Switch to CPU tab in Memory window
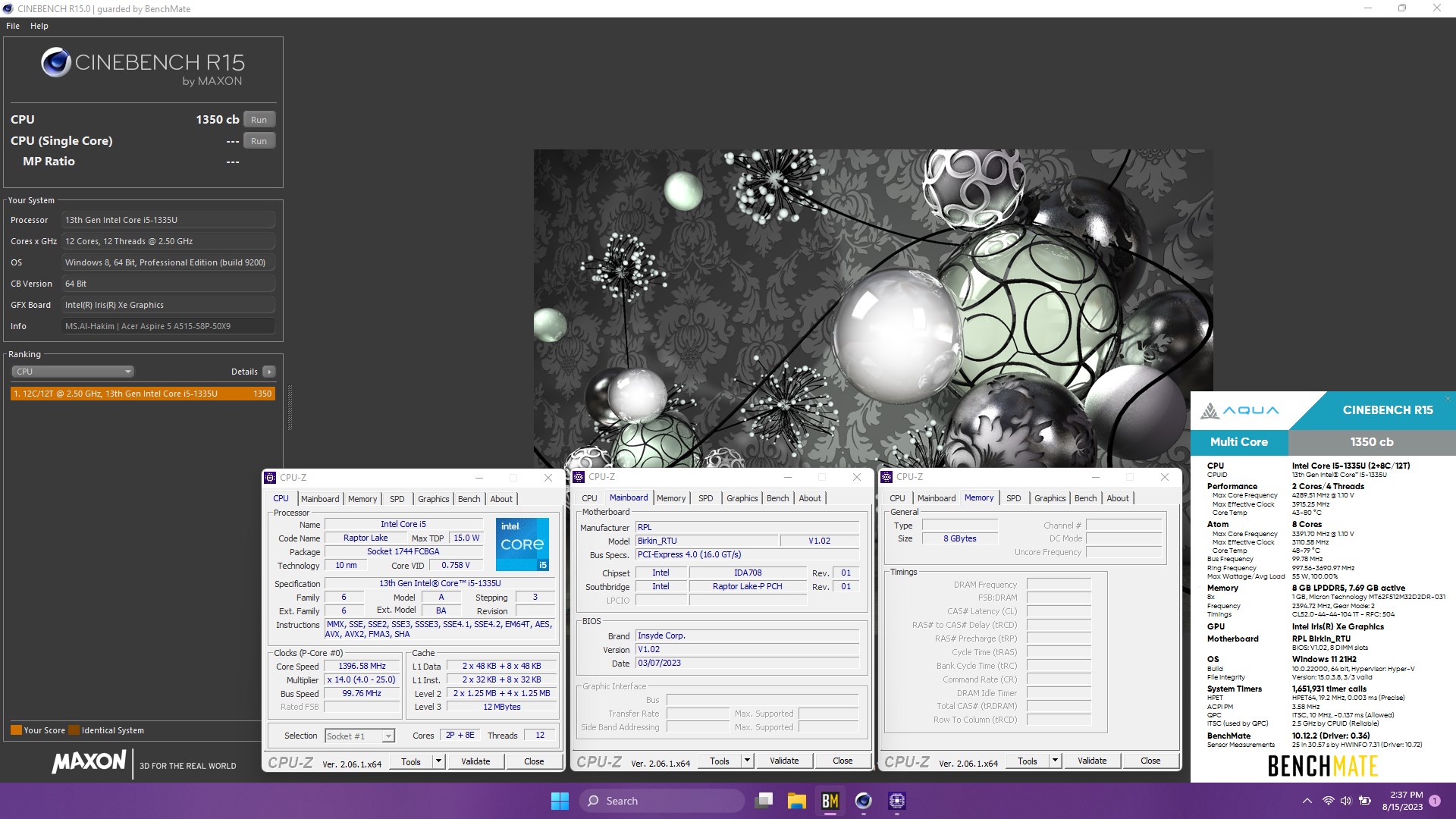The height and width of the screenshot is (819, 1456). tap(897, 498)
